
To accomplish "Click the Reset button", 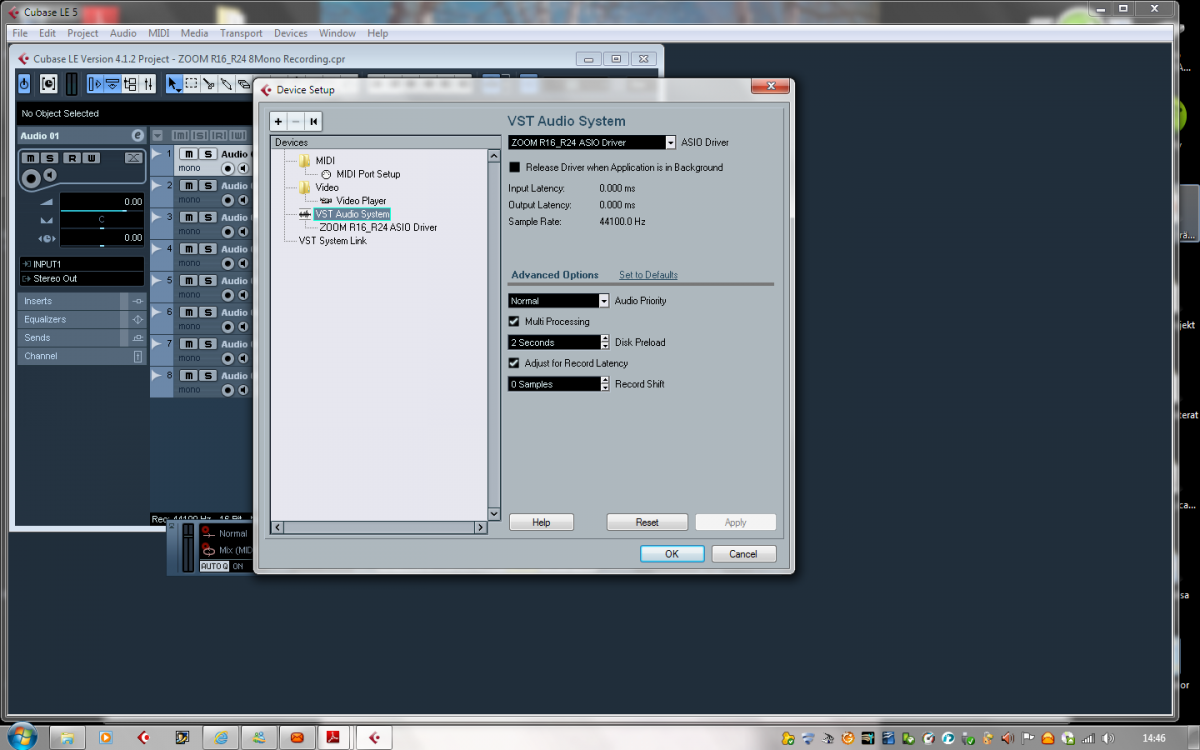I will (647, 522).
